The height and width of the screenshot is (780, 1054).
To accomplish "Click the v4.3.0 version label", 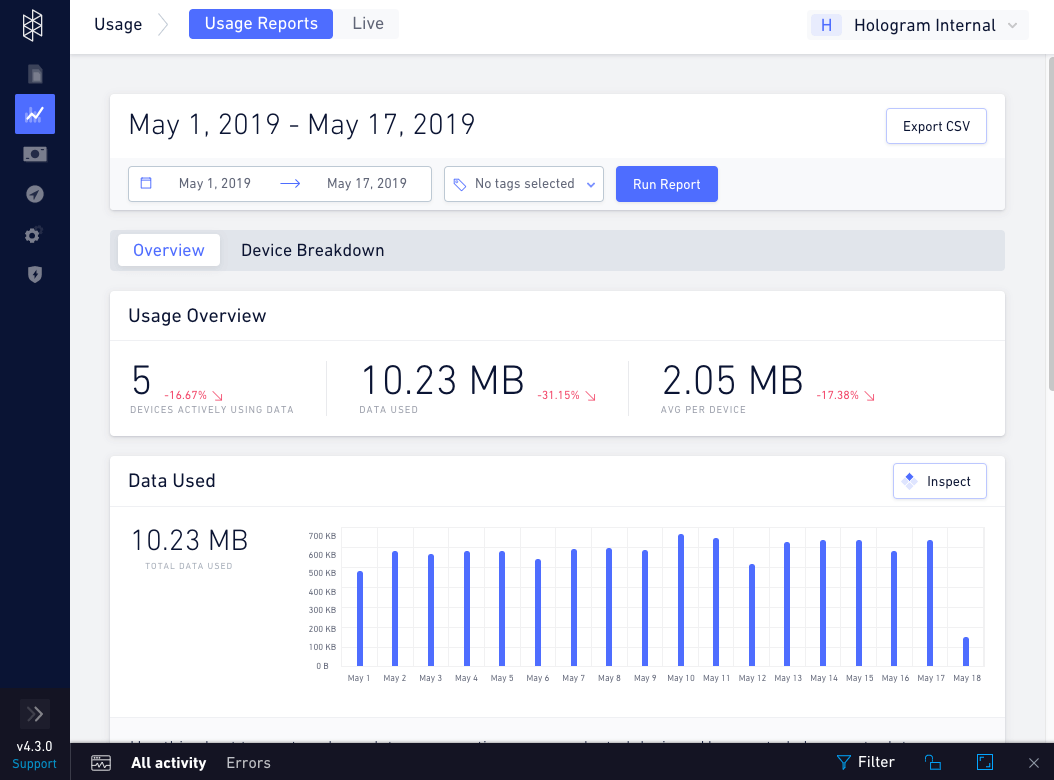I will [x=34, y=746].
